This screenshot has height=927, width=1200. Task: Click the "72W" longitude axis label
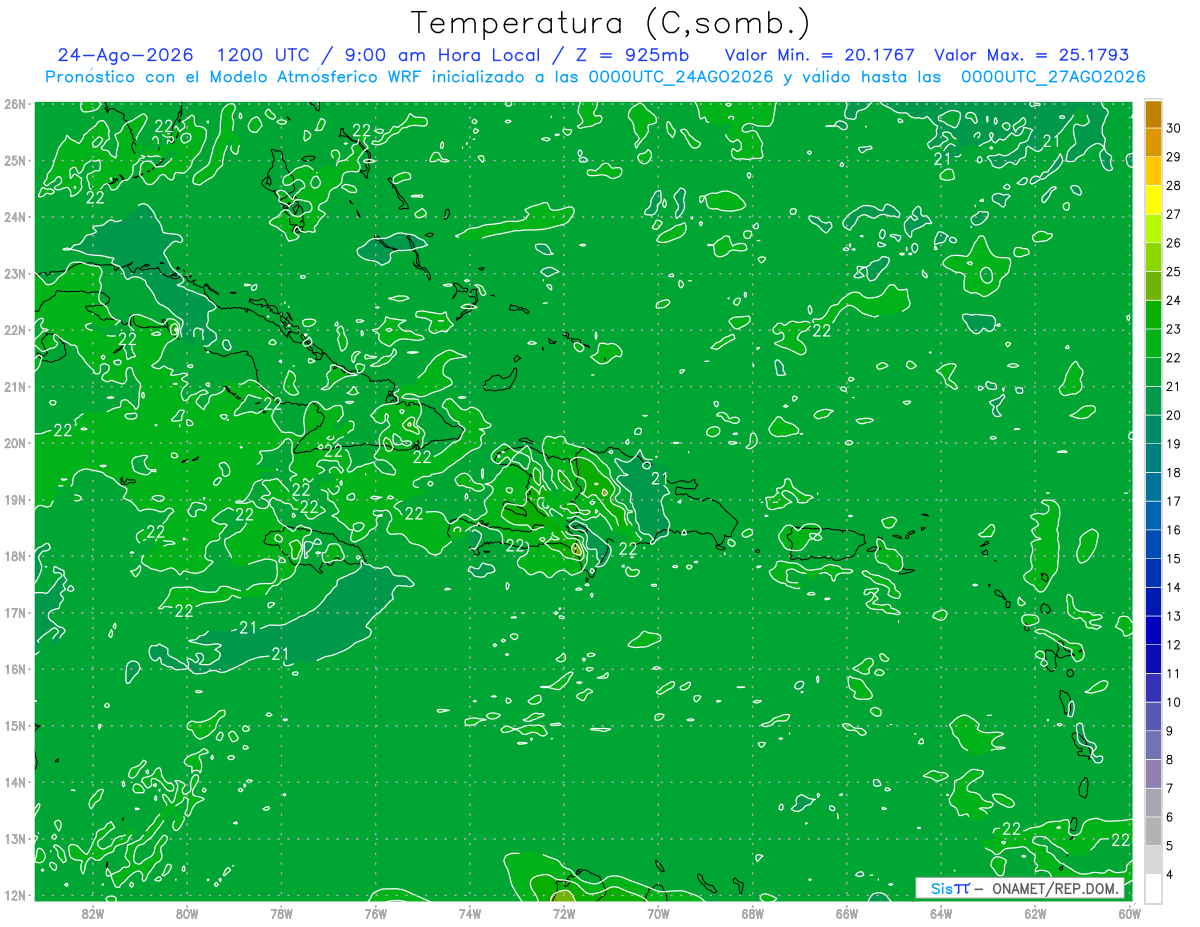[x=563, y=912]
